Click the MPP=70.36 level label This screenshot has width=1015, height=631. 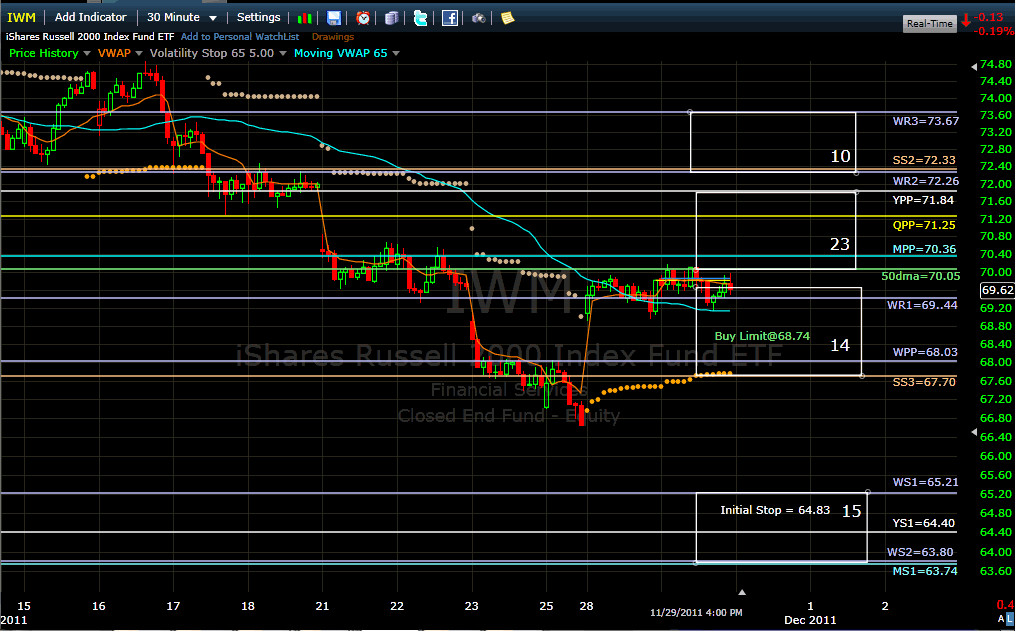(924, 249)
